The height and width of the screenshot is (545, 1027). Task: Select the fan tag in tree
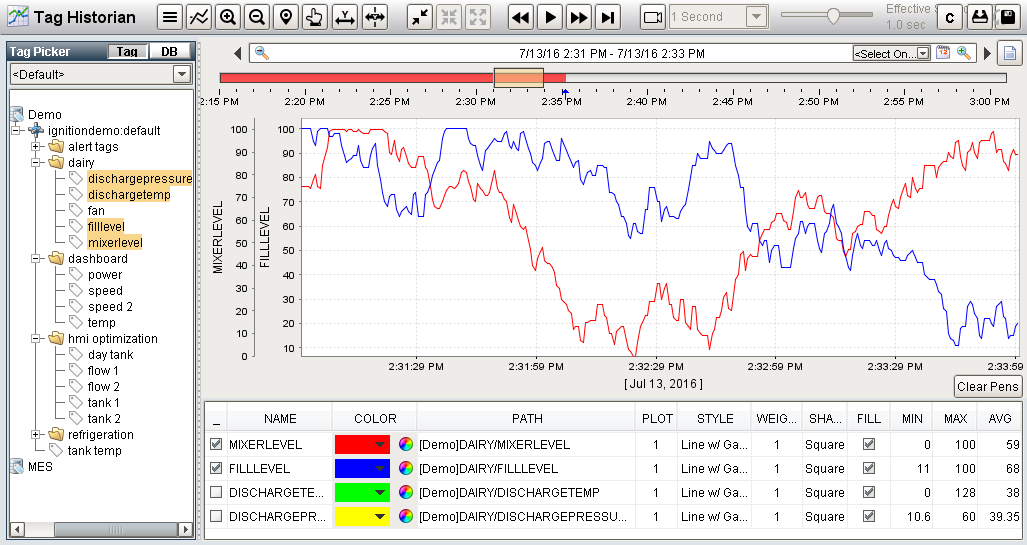coord(96,211)
